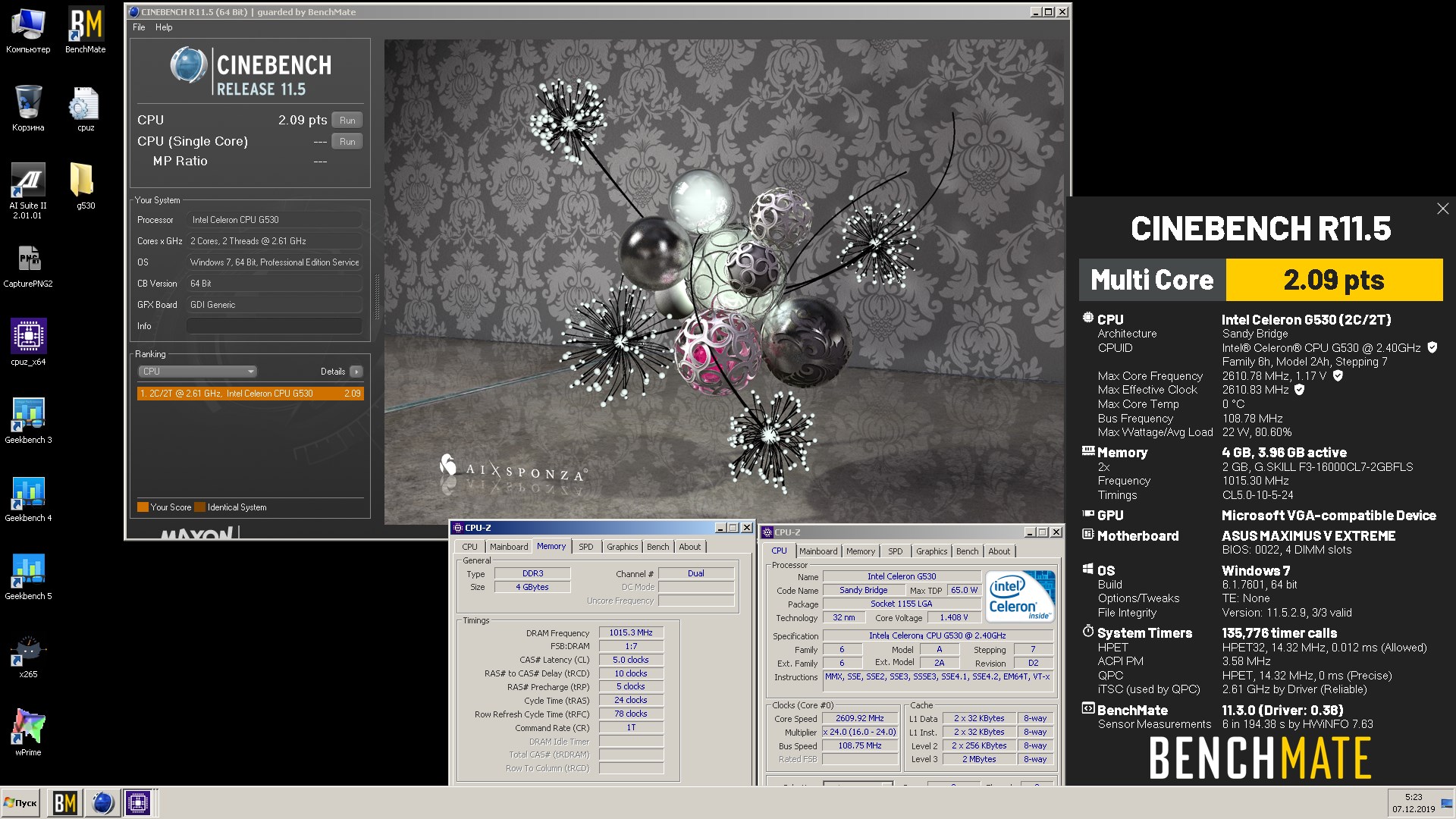Open the g530 folder

85,187
